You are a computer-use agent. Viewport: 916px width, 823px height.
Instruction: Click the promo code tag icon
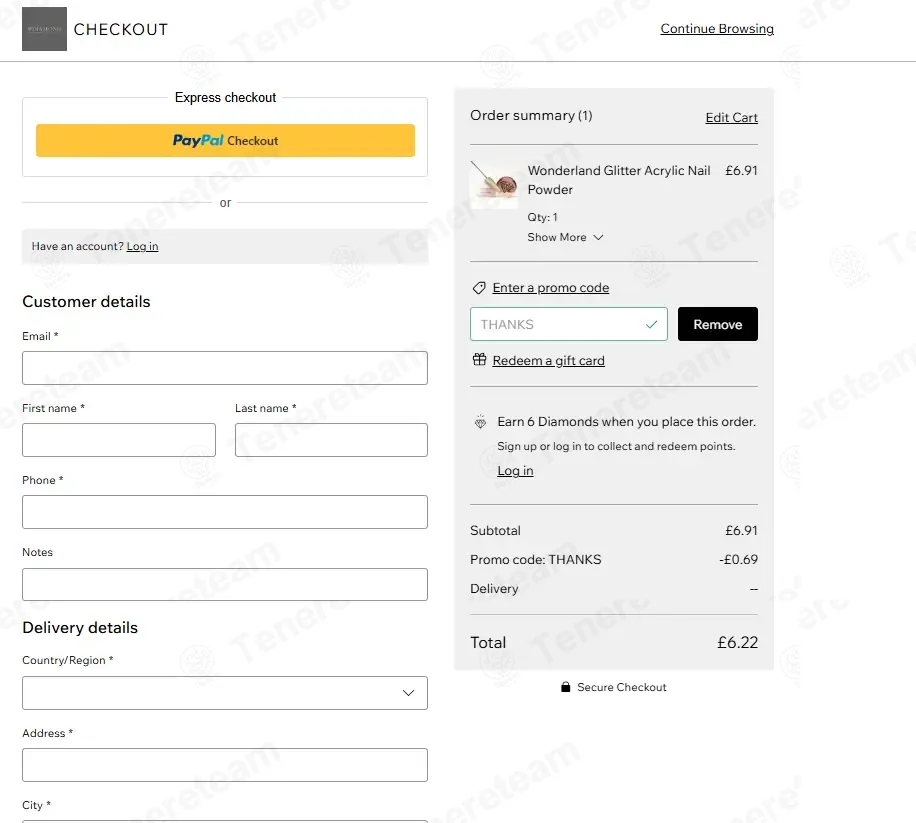(x=479, y=288)
